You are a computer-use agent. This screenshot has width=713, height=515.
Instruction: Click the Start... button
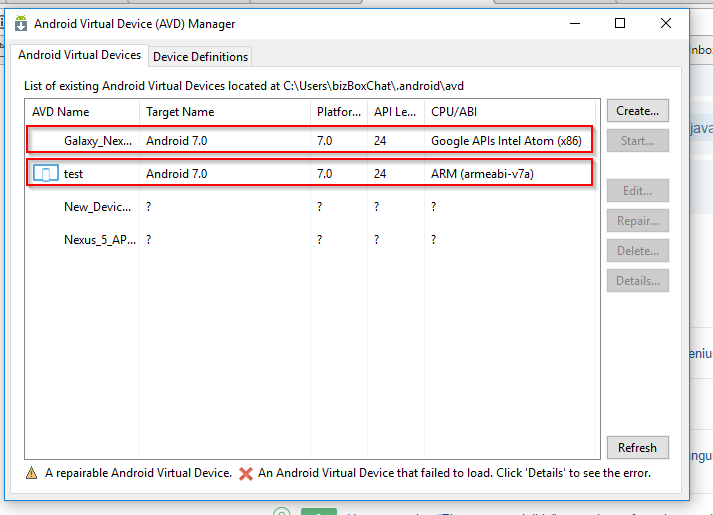coord(638,141)
